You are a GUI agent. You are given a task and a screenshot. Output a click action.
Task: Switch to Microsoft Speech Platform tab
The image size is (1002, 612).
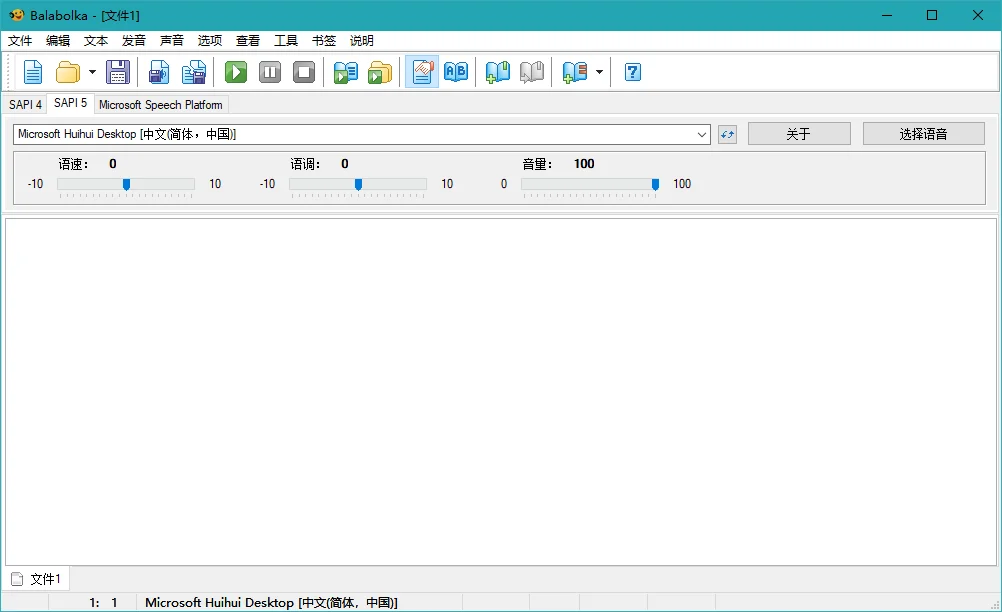(161, 105)
